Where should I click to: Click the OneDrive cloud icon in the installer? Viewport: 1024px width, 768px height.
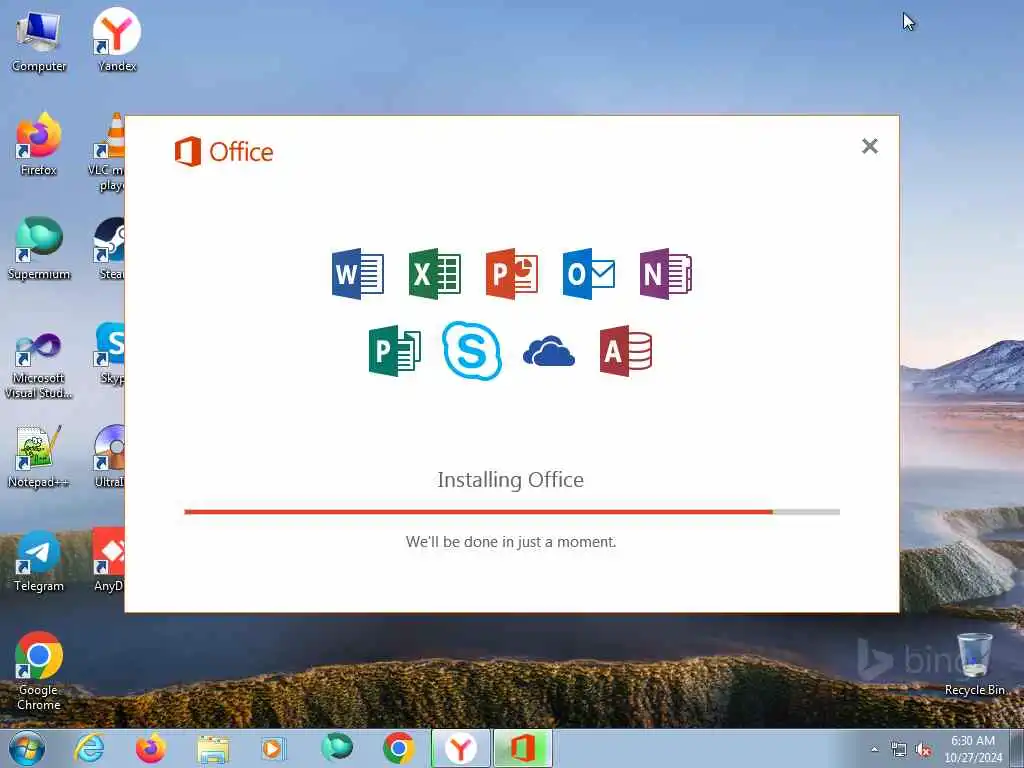tap(549, 351)
